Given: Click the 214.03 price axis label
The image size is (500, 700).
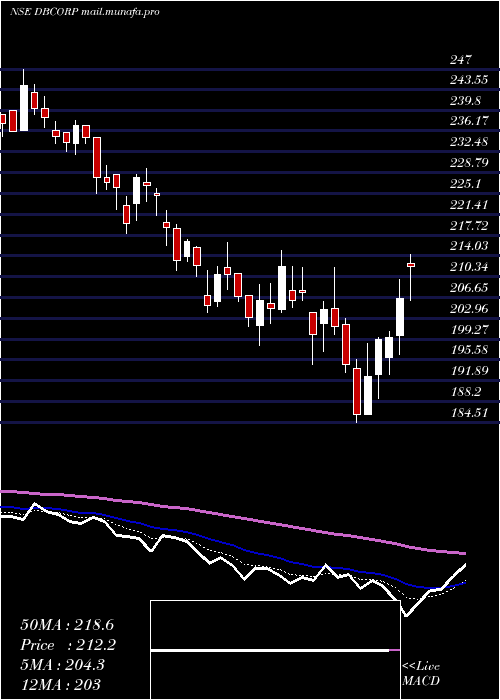Looking at the screenshot, I should coord(469,246).
